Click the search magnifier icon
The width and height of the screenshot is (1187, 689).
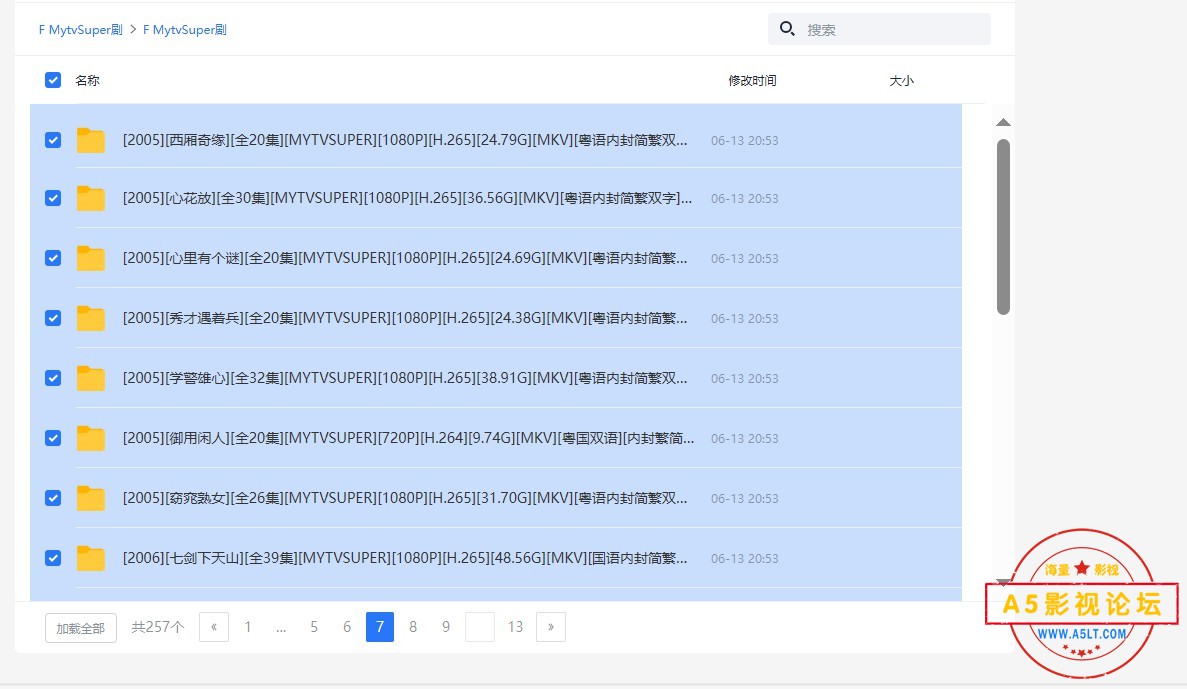(787, 29)
